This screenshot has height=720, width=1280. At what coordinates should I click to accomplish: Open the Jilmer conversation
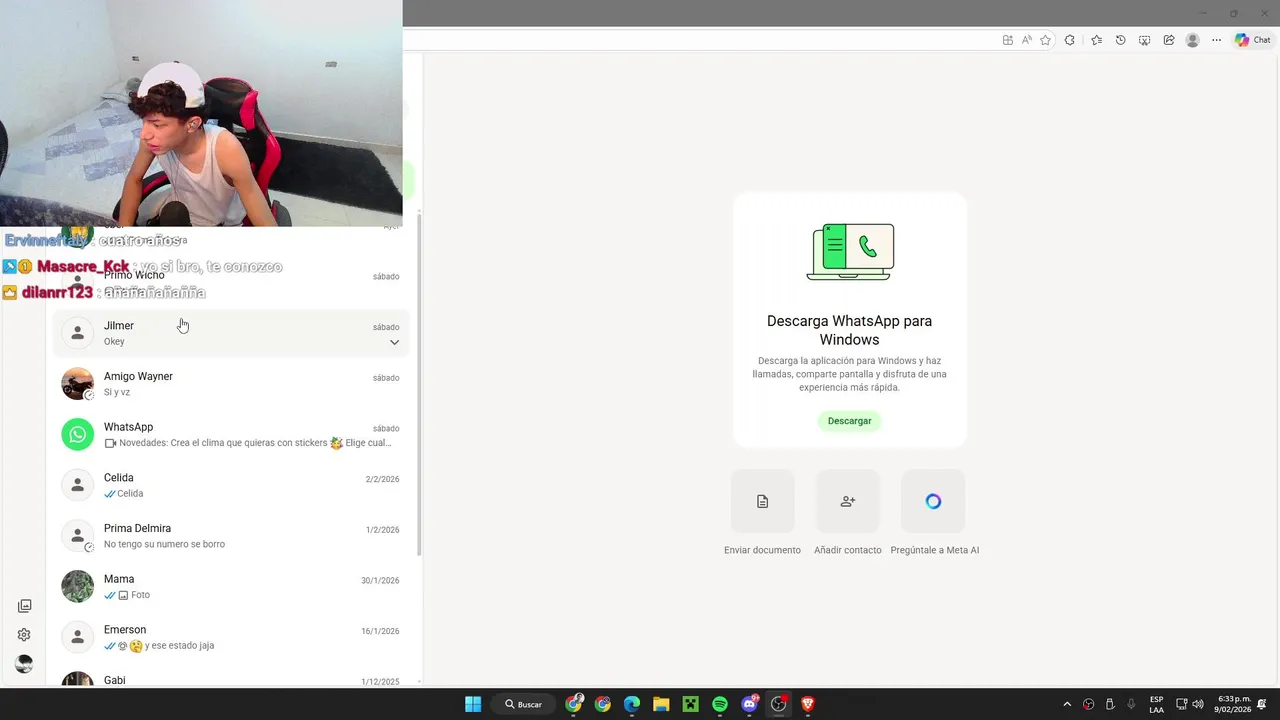(231, 333)
